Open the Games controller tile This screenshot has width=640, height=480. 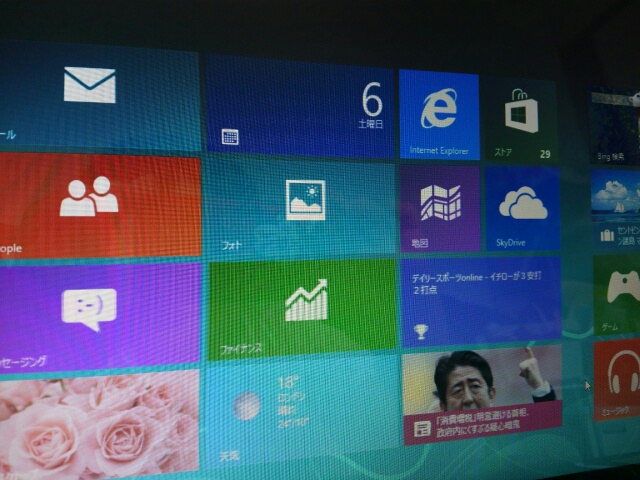pyautogui.click(x=617, y=295)
